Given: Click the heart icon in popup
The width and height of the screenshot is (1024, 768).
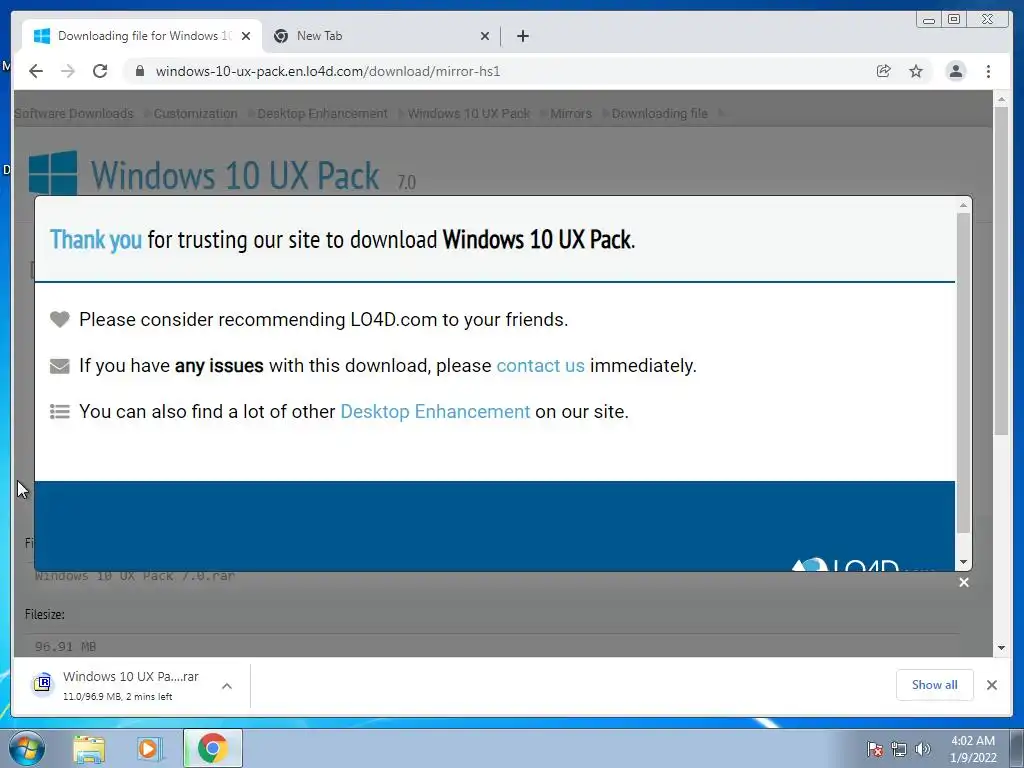Looking at the screenshot, I should coord(59,319).
